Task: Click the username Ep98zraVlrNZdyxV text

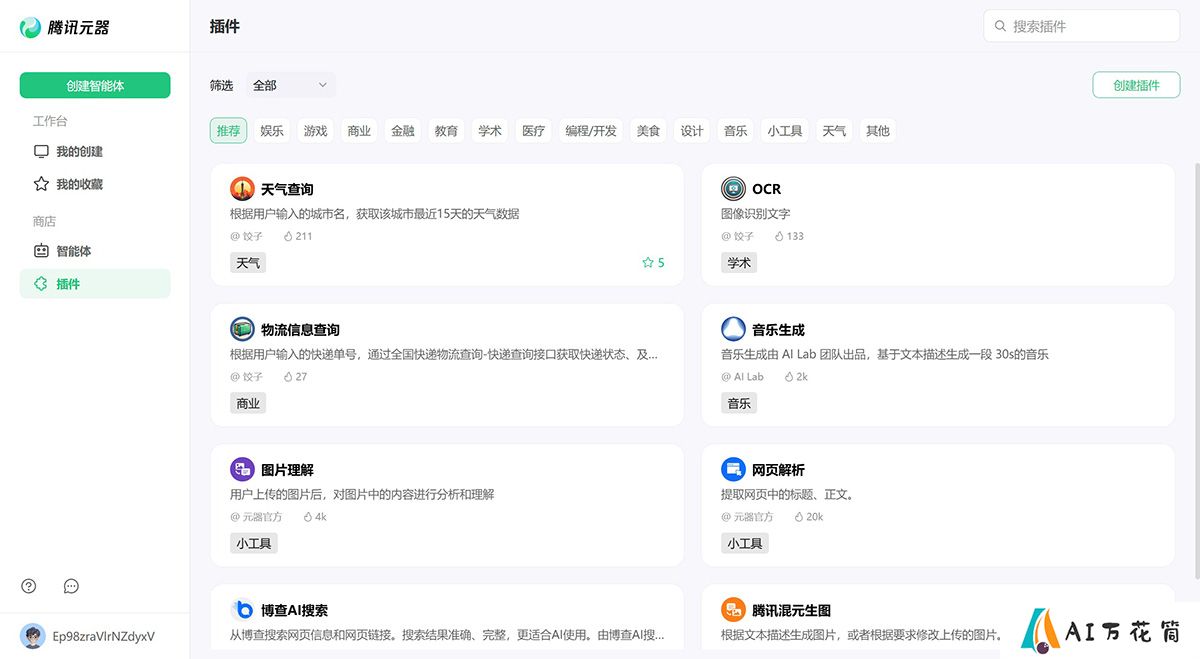Action: (x=104, y=636)
